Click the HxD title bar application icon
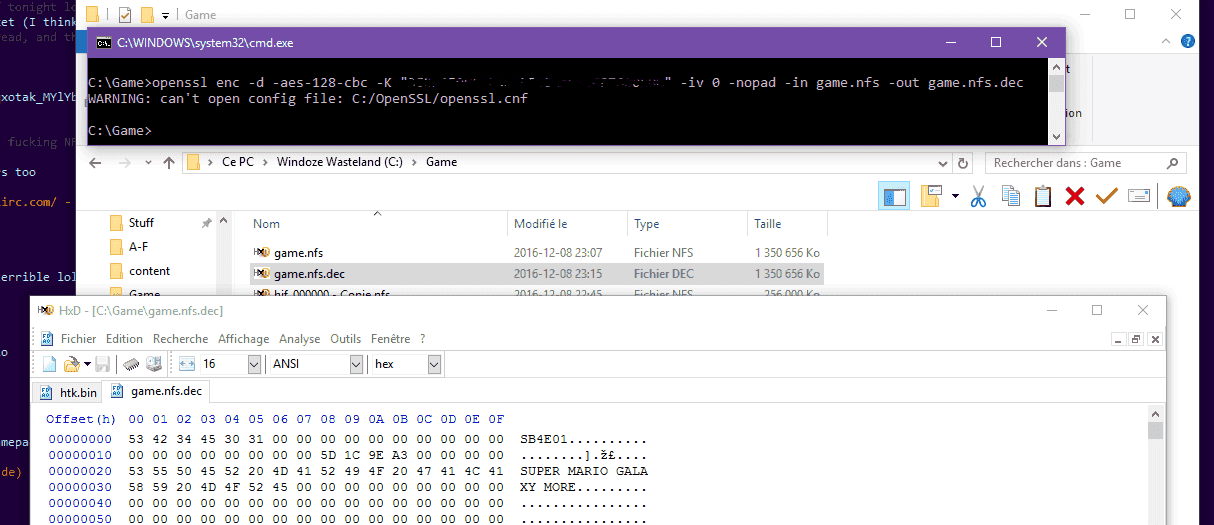The image size is (1214, 525). click(x=45, y=311)
